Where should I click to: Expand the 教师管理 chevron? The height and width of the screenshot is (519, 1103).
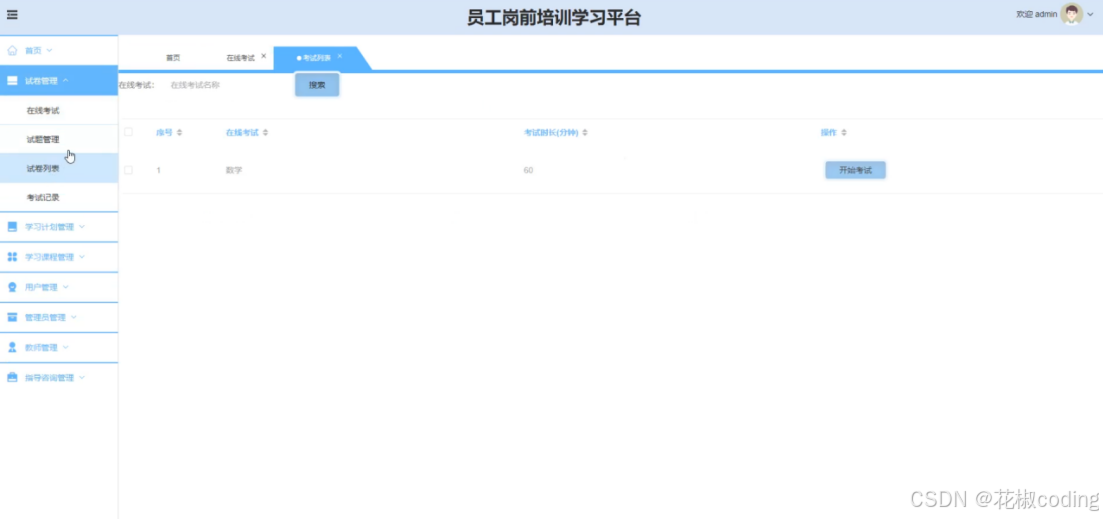65,347
